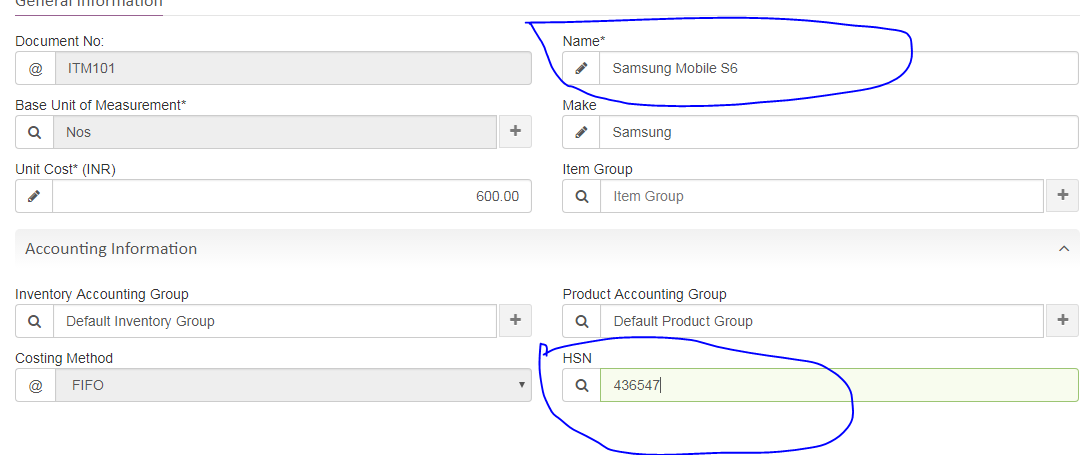Click the Make label
Image resolution: width=1091 pixels, height=455 pixels.
580,105
